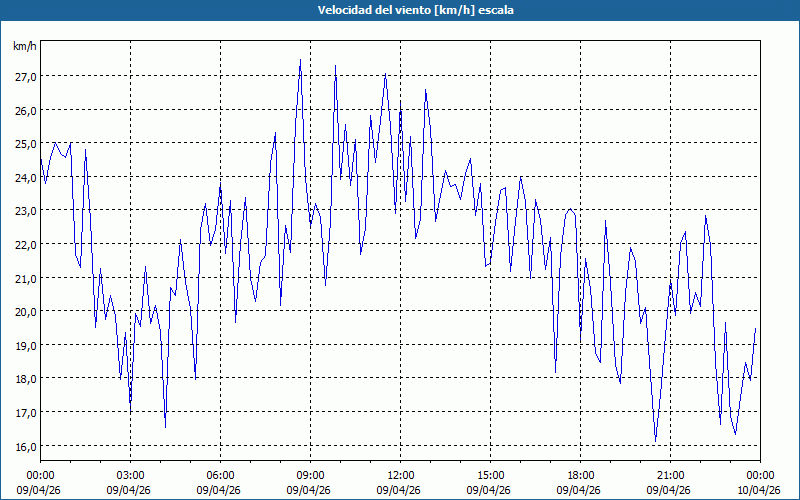
Task: Click the 00:00 label above 10/04/26
Action: [759, 475]
